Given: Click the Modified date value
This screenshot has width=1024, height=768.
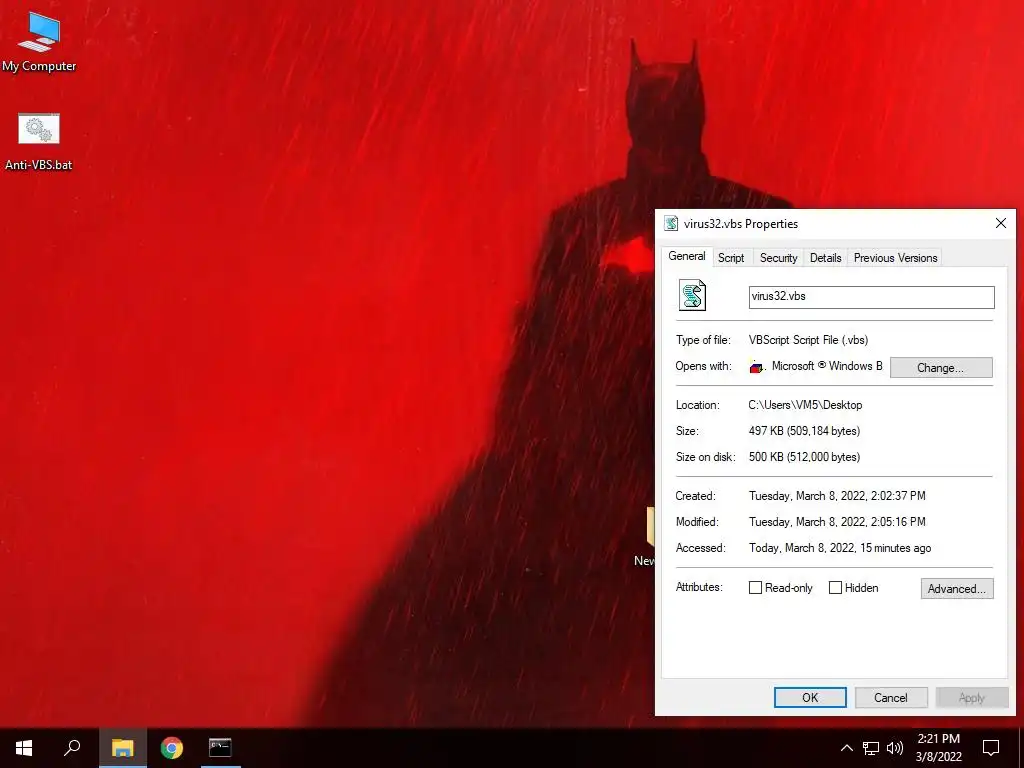Looking at the screenshot, I should tap(837, 522).
